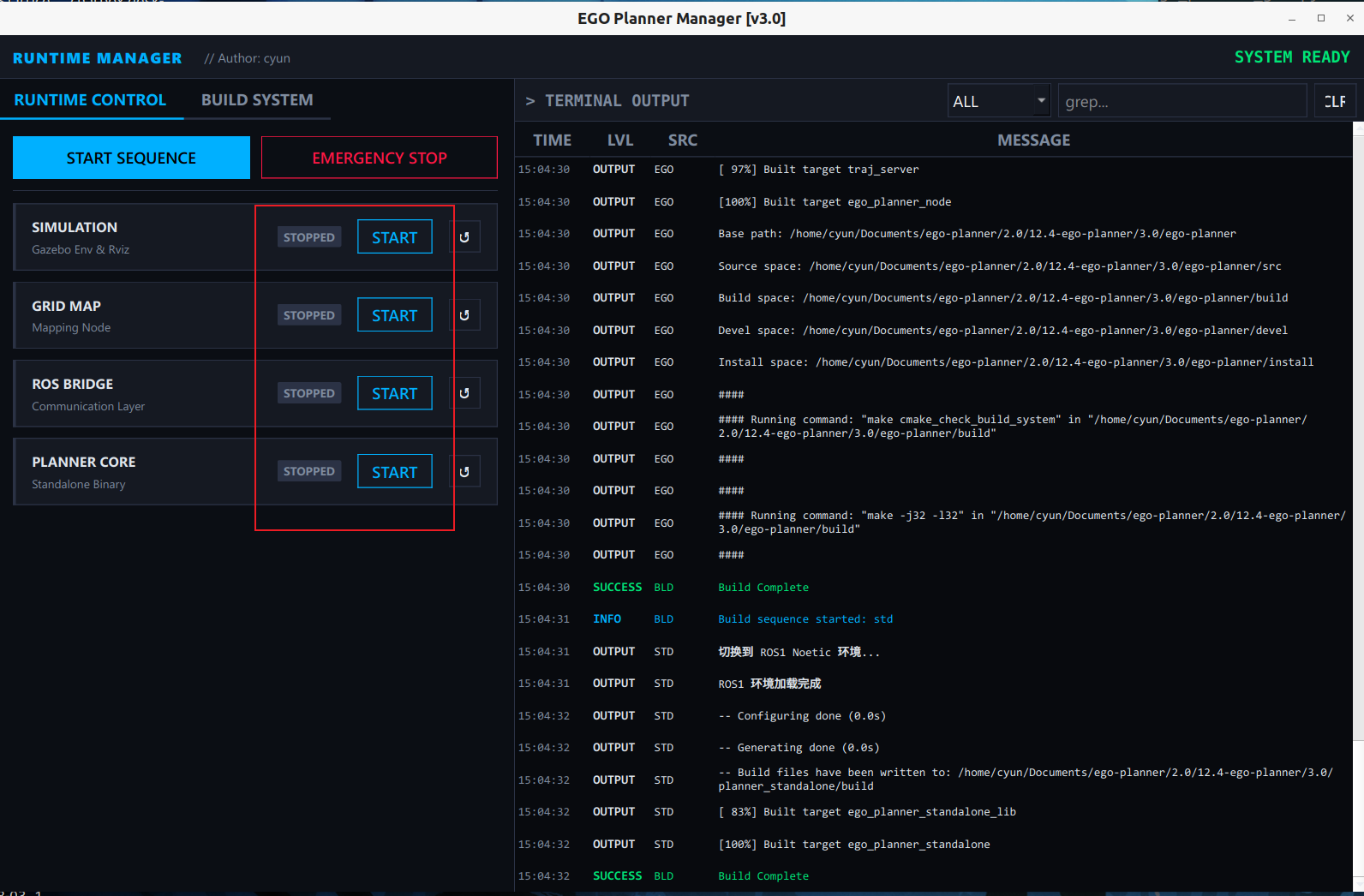1364x896 pixels.
Task: Restart the Simulation module with its refresh icon
Action: [464, 237]
